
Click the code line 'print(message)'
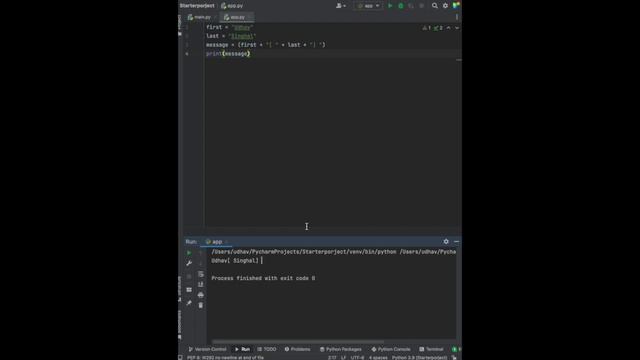coord(228,53)
